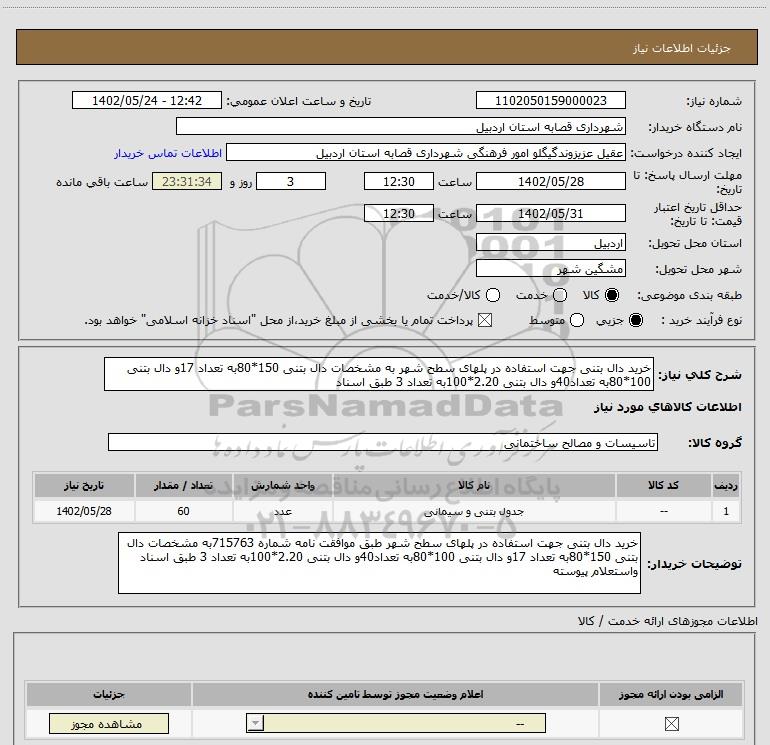Click the 'مشاهده مجوز' button
This screenshot has height=745, width=770.
click(109, 723)
